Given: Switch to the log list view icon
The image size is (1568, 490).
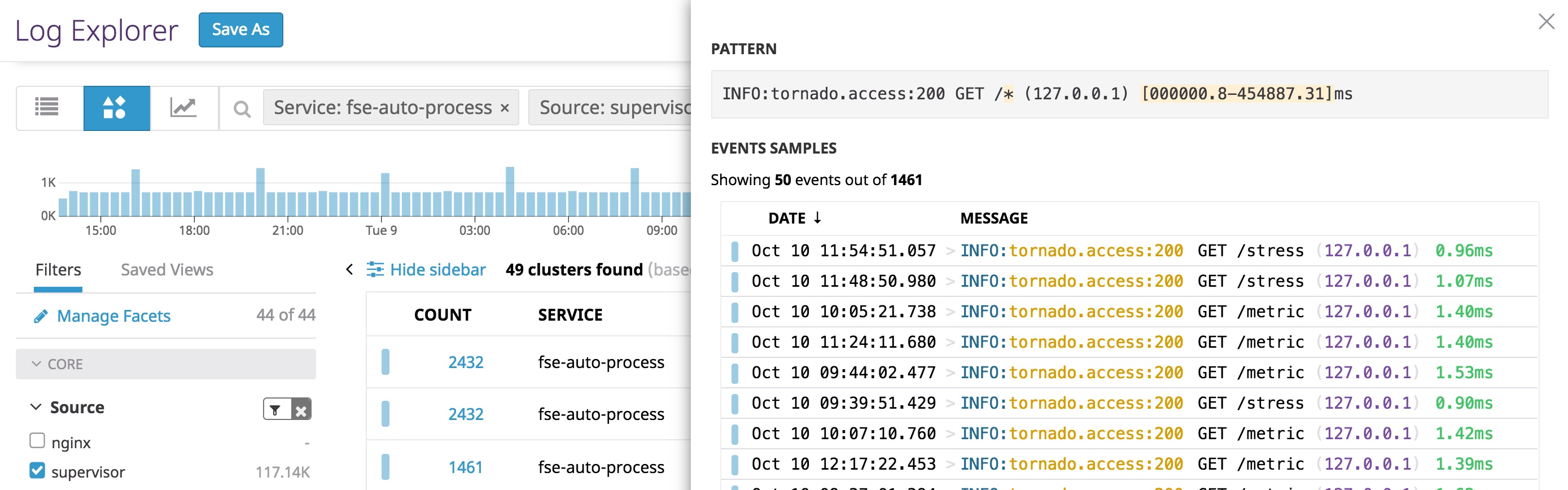Looking at the screenshot, I should coord(47,108).
